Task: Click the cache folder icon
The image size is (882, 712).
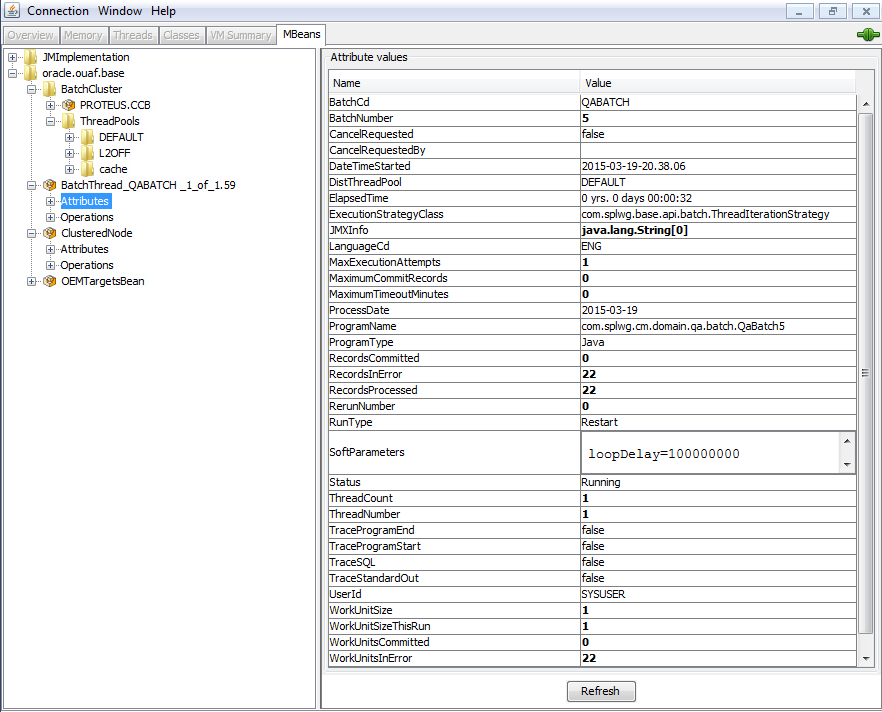Action: [x=88, y=169]
